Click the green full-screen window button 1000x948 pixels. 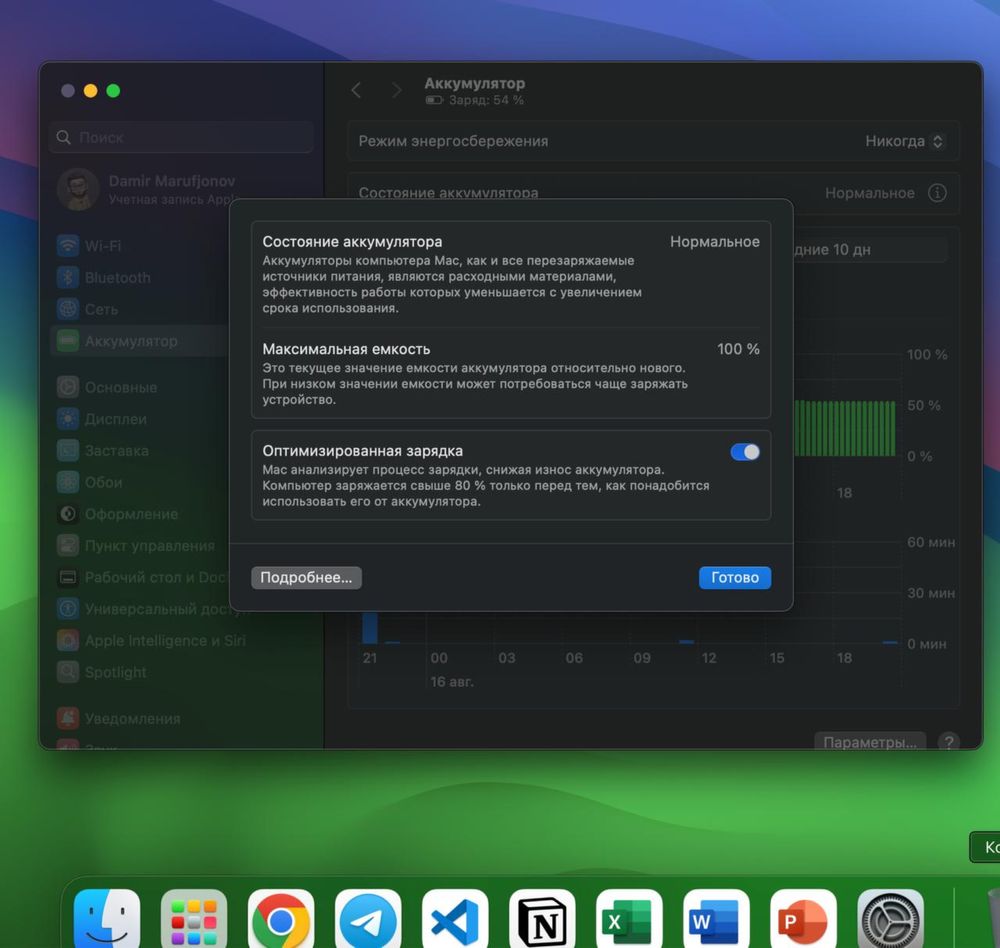tap(114, 91)
